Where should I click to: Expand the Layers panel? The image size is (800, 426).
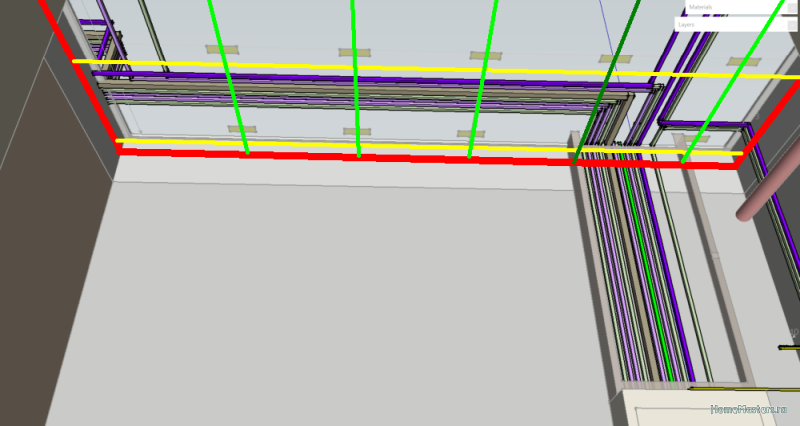[791, 25]
